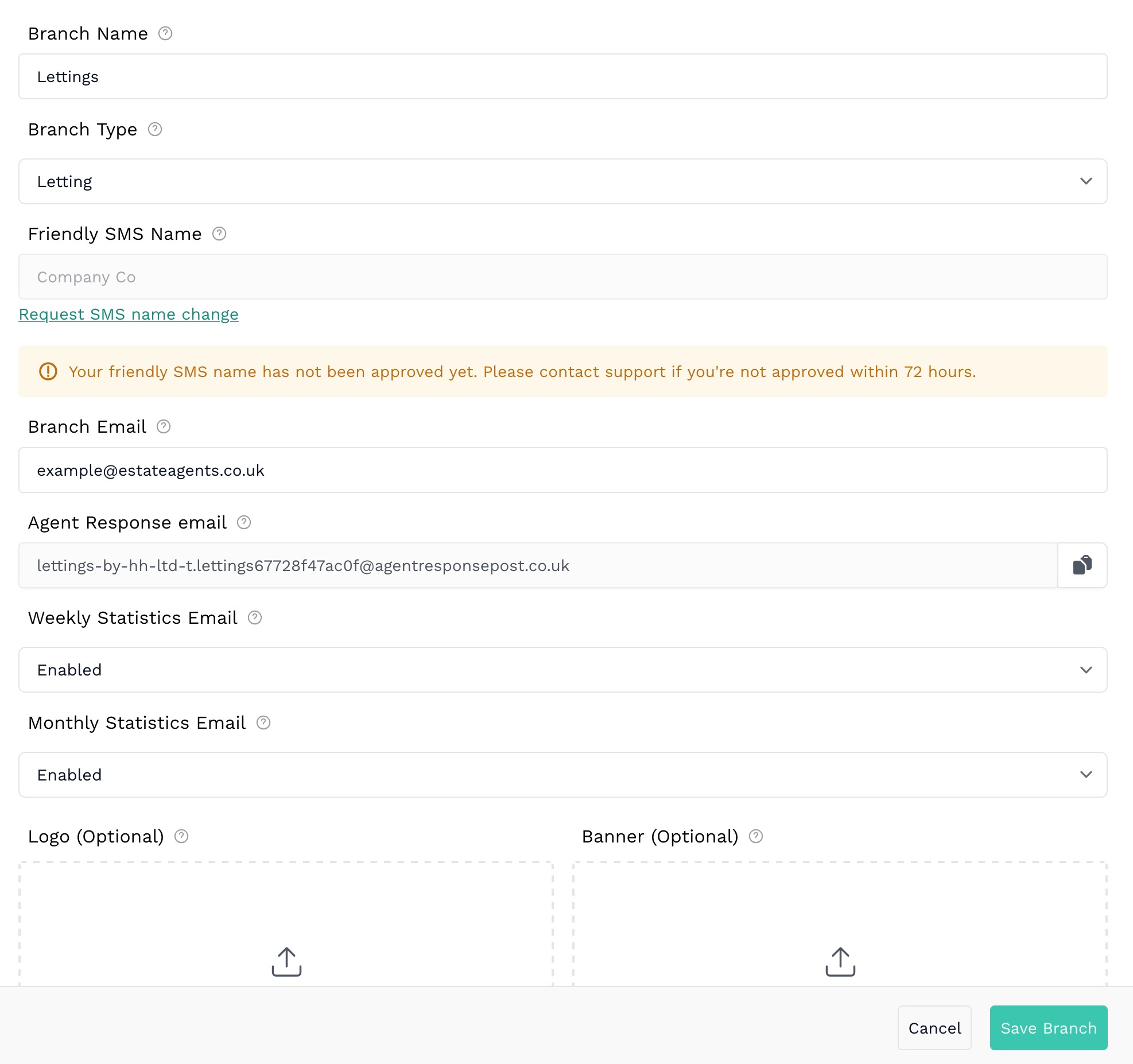Click help icon next to Branch Name
The width and height of the screenshot is (1133, 1064).
point(165,33)
